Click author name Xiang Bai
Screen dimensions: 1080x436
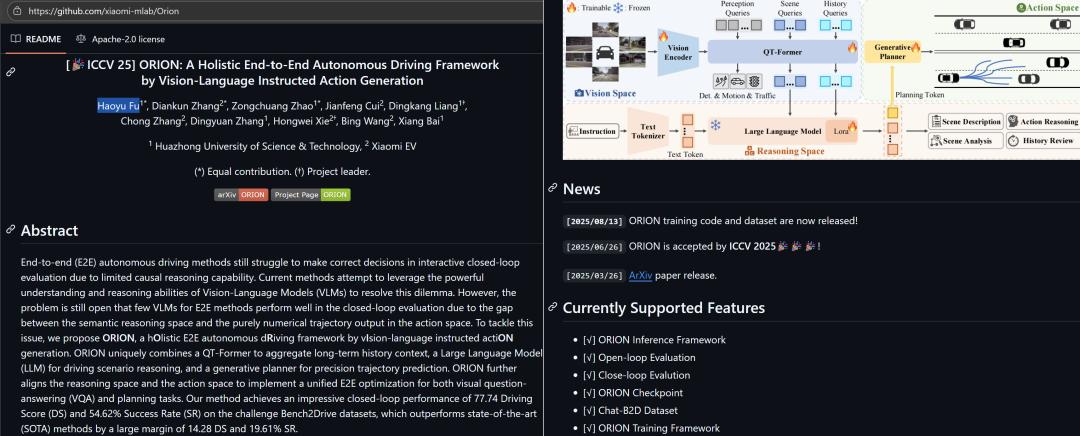(x=419, y=122)
